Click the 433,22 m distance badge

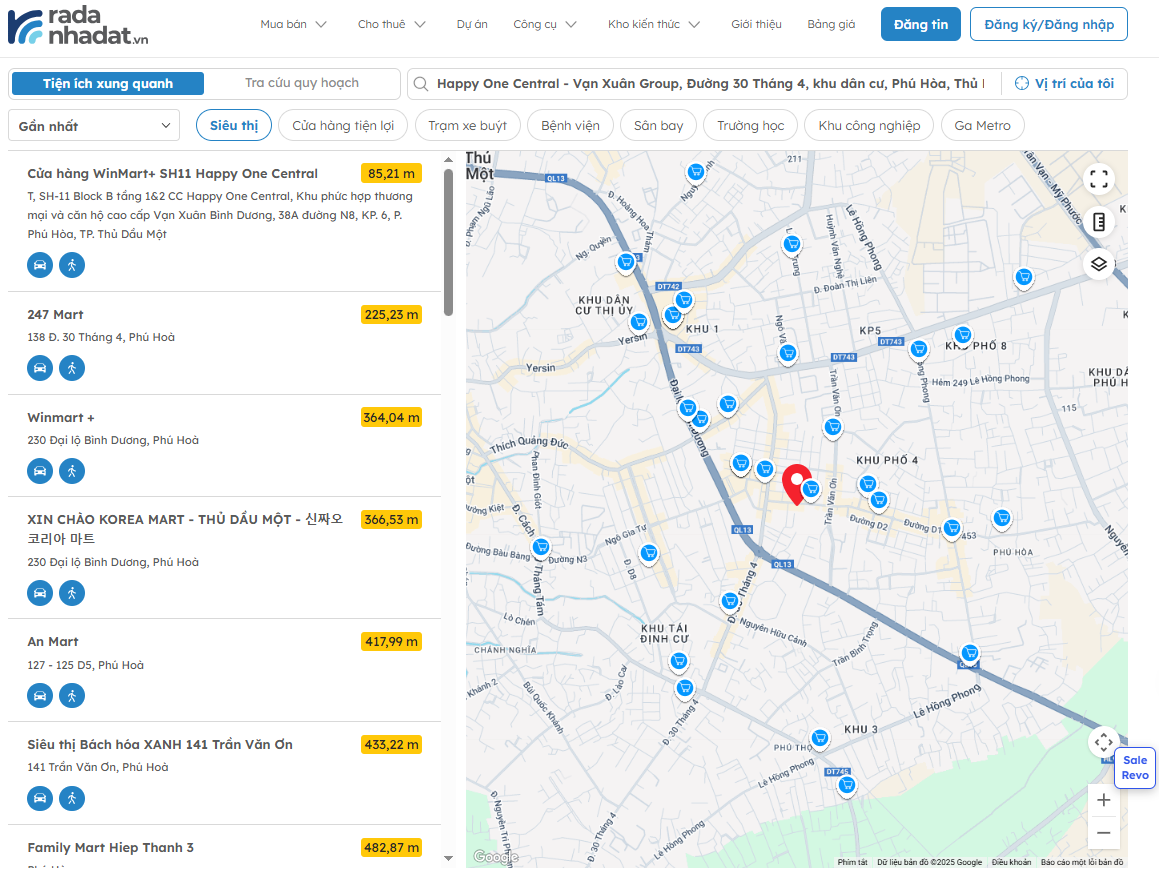click(x=391, y=744)
